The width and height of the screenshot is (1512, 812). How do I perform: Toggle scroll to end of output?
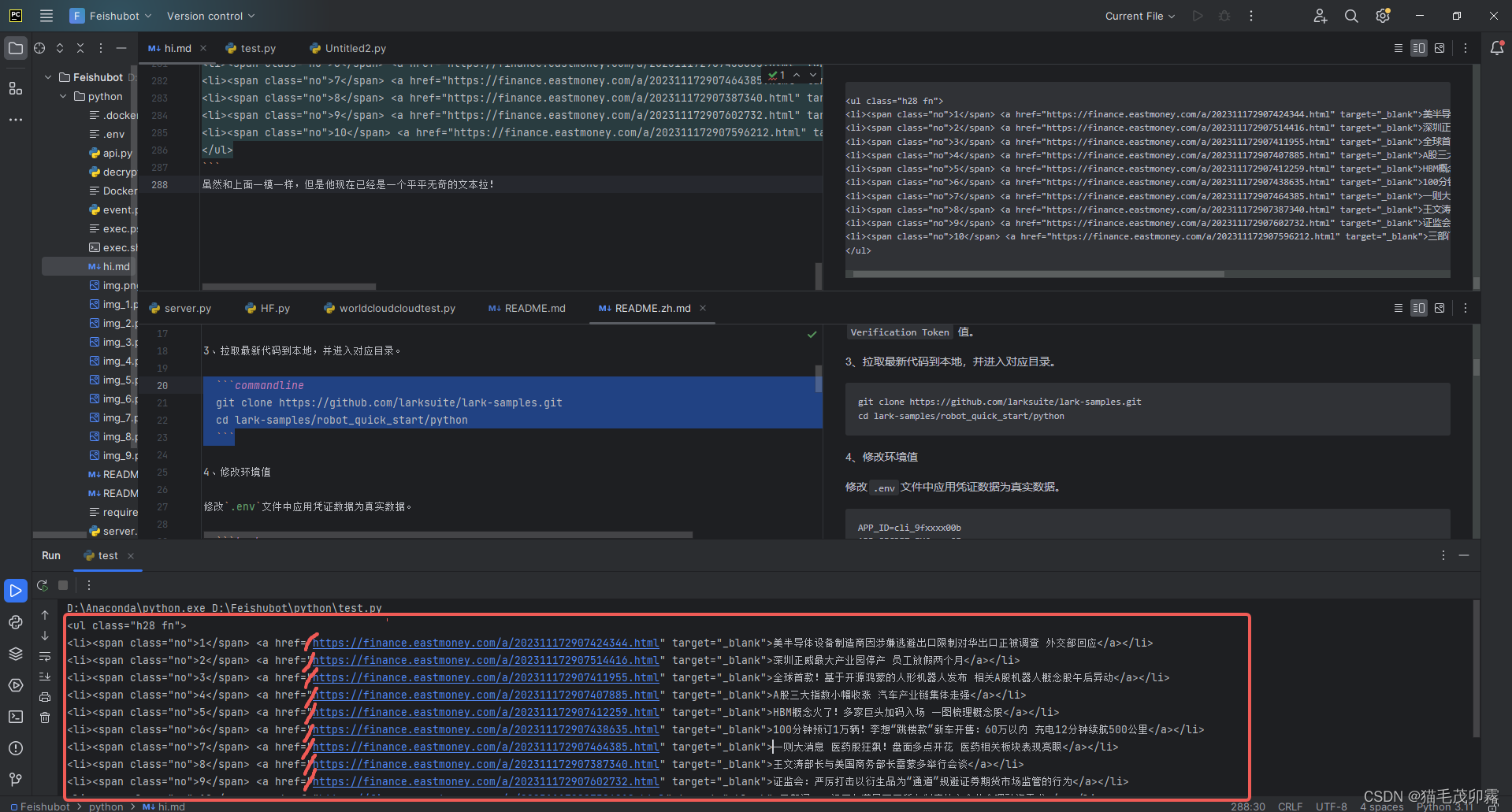45,677
